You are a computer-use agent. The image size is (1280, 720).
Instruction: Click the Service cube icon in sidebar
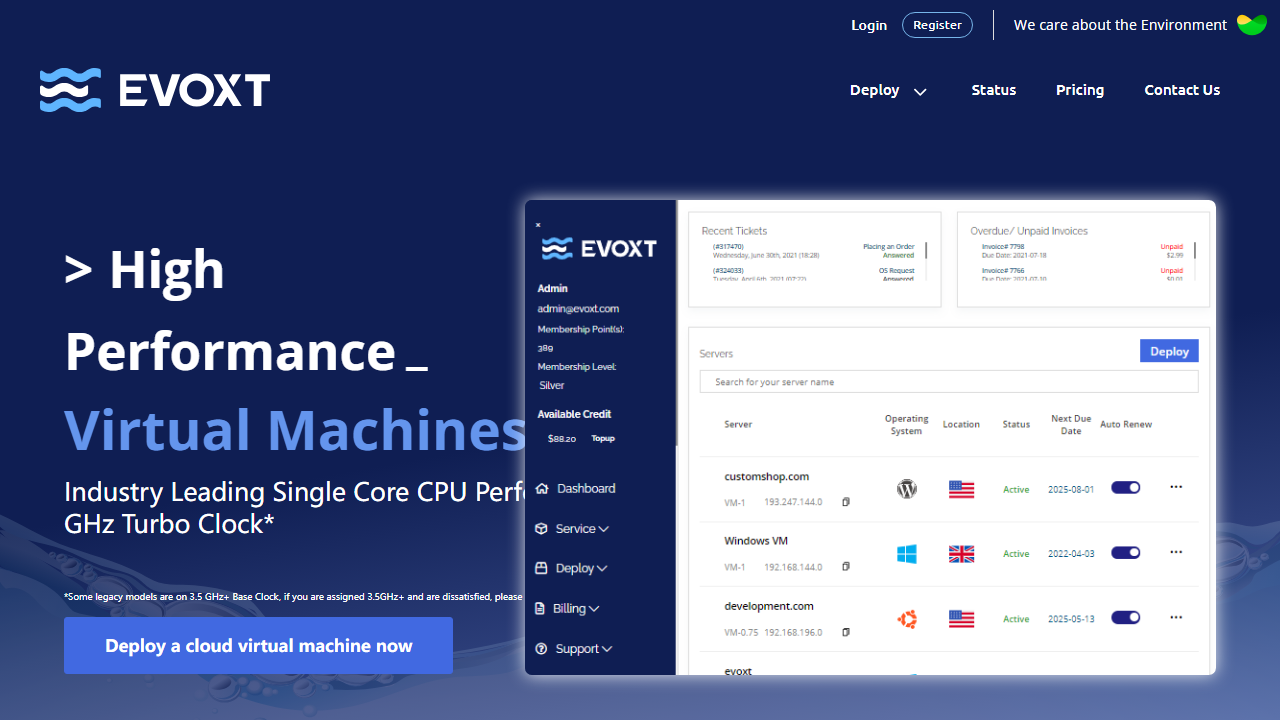coord(542,529)
